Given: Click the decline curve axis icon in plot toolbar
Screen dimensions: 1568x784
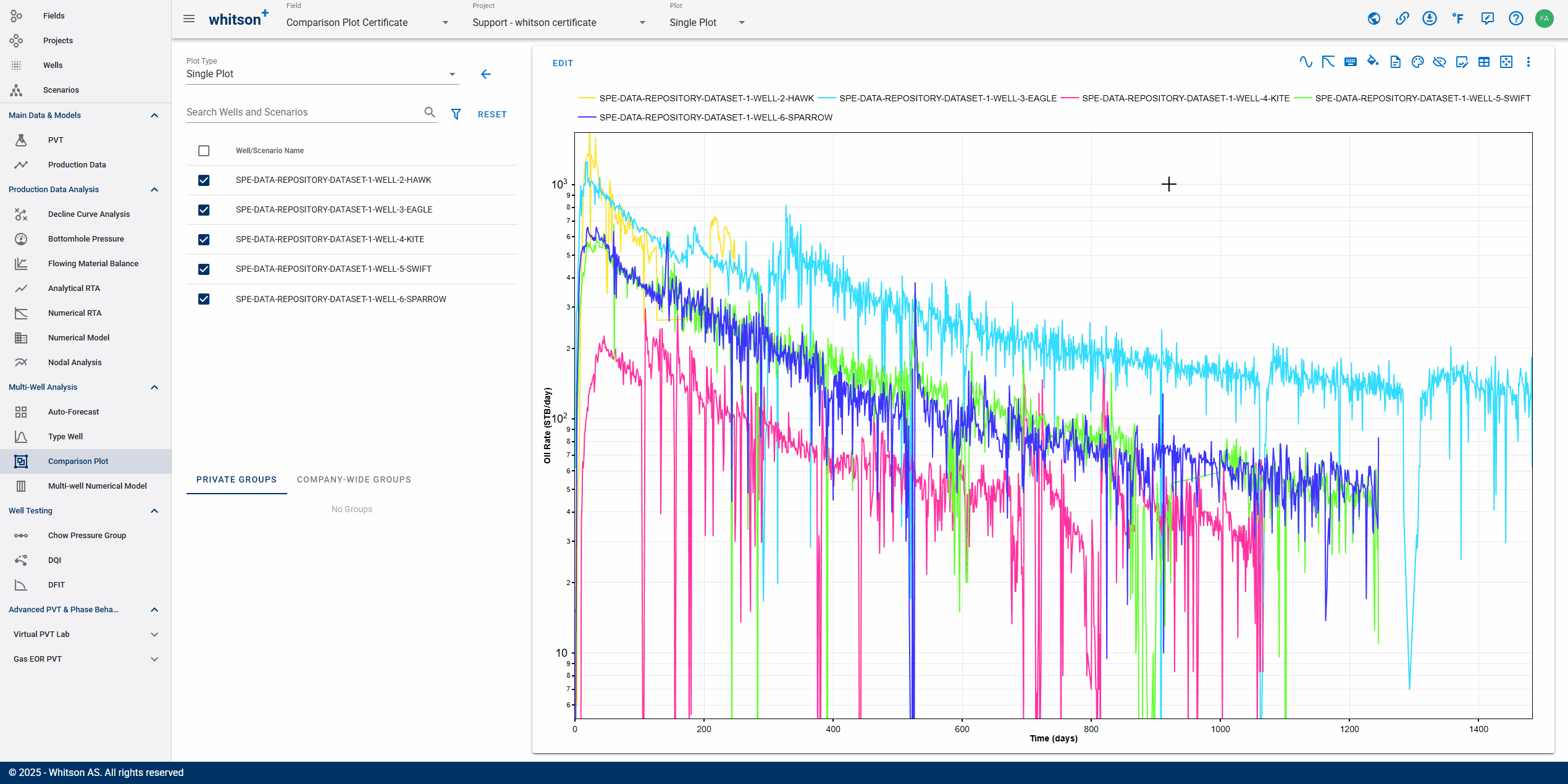Looking at the screenshot, I should tap(1328, 62).
